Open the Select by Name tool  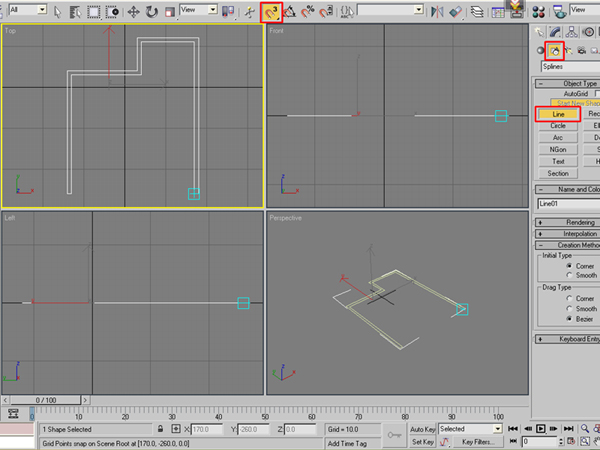click(75, 12)
